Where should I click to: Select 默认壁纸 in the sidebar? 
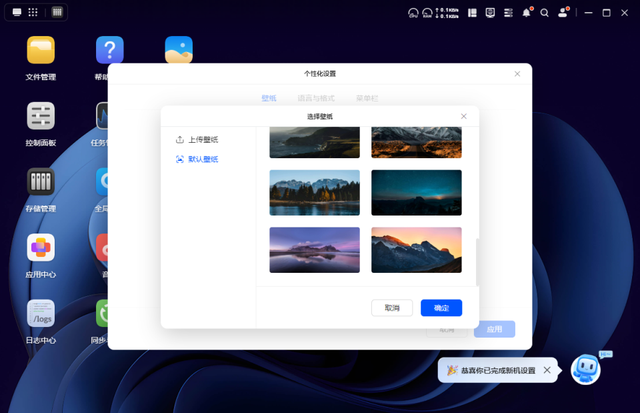click(x=197, y=159)
